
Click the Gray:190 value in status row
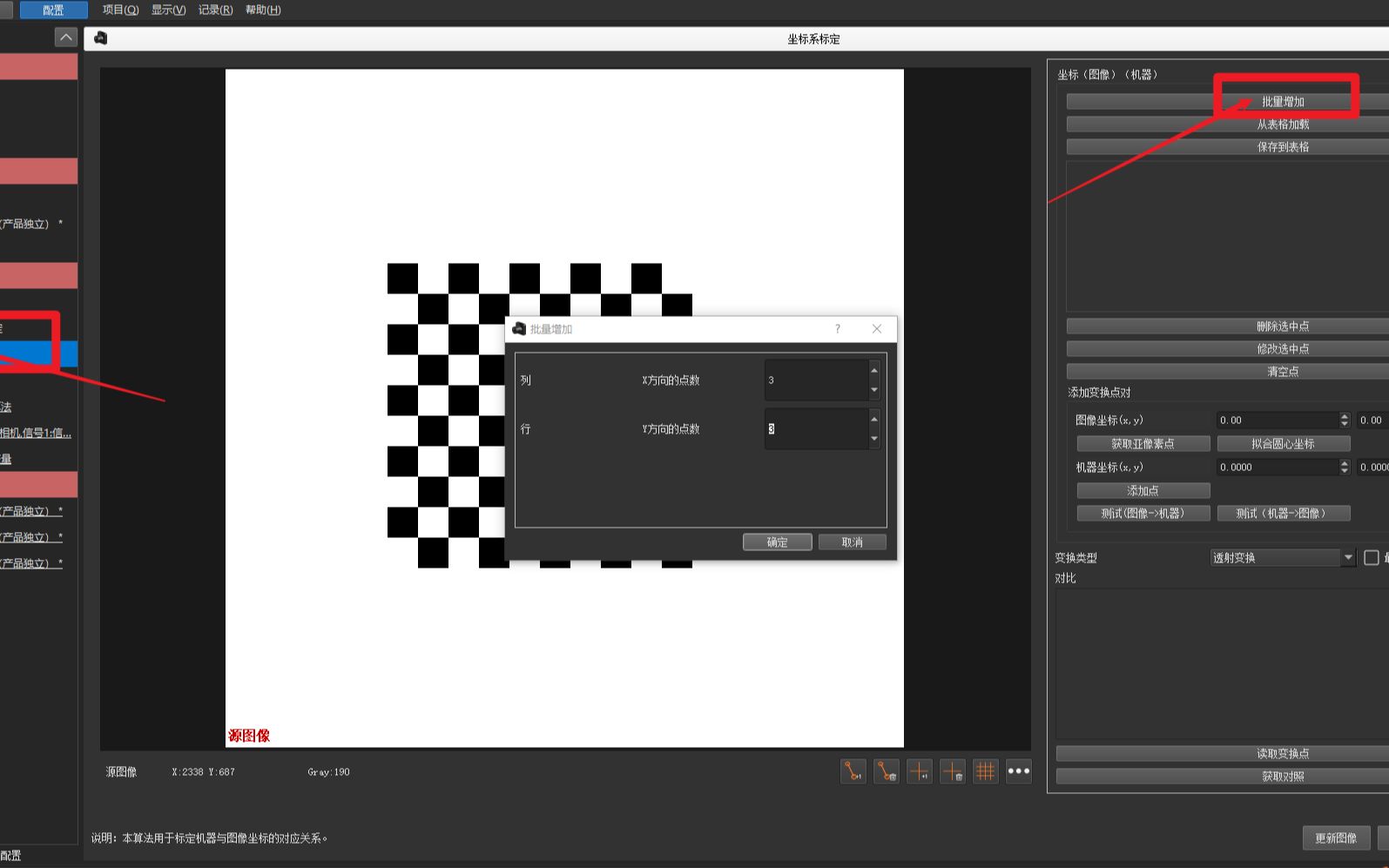point(328,772)
